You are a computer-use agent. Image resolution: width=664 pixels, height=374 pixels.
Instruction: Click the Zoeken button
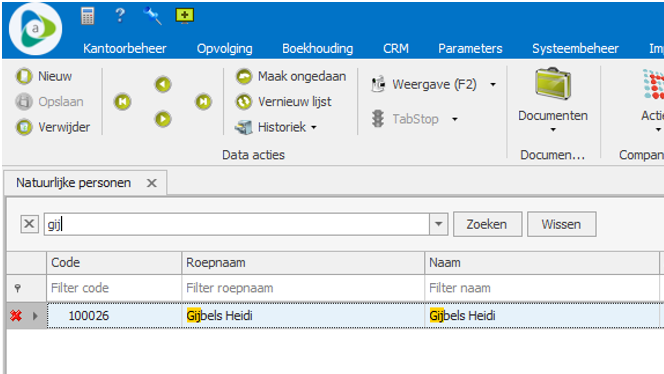(487, 224)
